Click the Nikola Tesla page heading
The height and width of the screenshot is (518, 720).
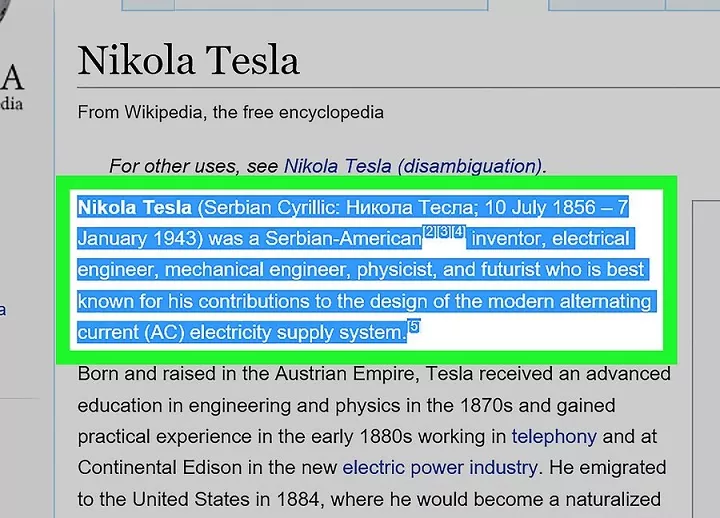[188, 60]
